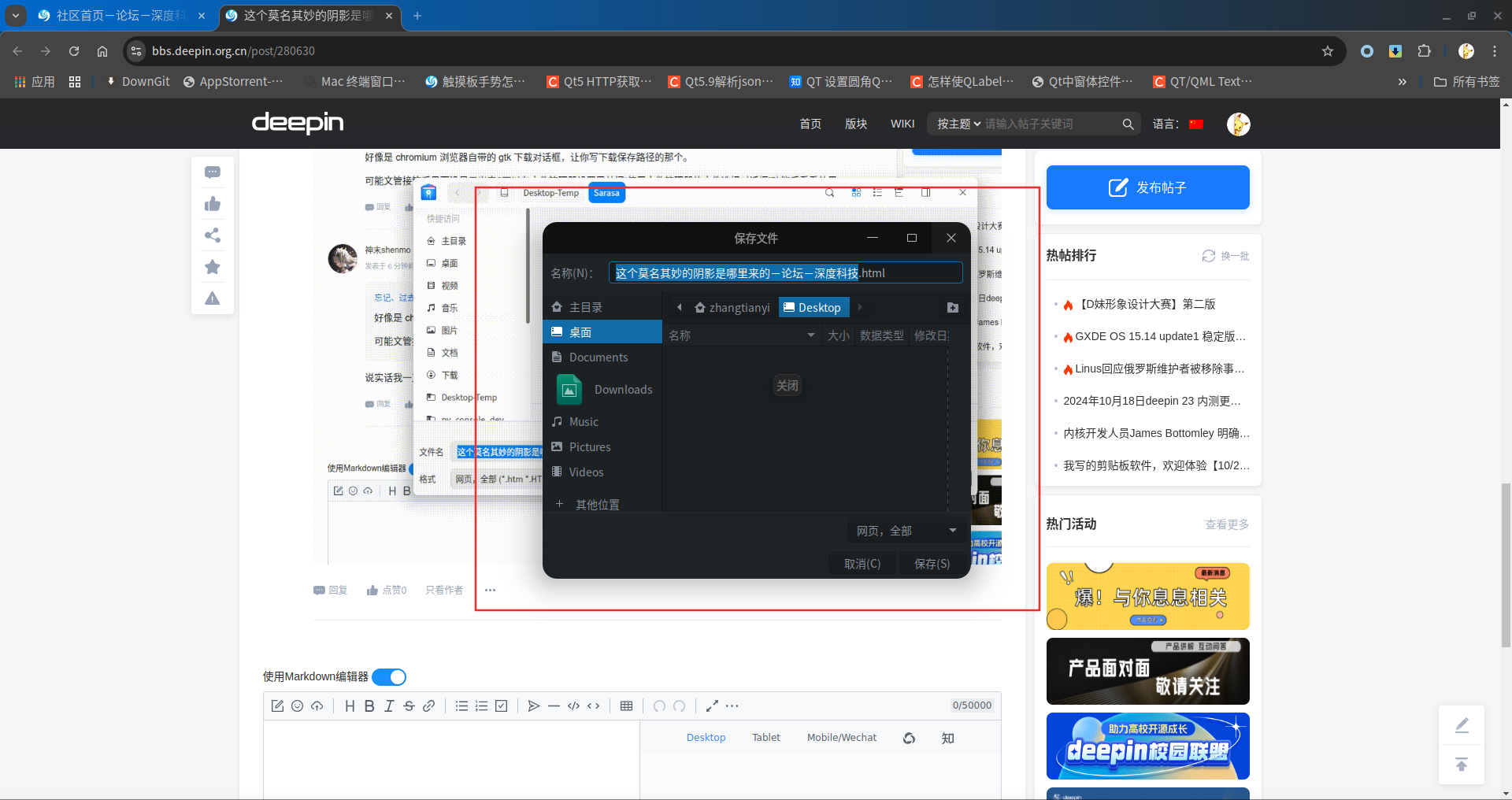The width and height of the screenshot is (1512, 800).
Task: Show hidden bookmarks with the » overflow button
Action: point(1402,81)
